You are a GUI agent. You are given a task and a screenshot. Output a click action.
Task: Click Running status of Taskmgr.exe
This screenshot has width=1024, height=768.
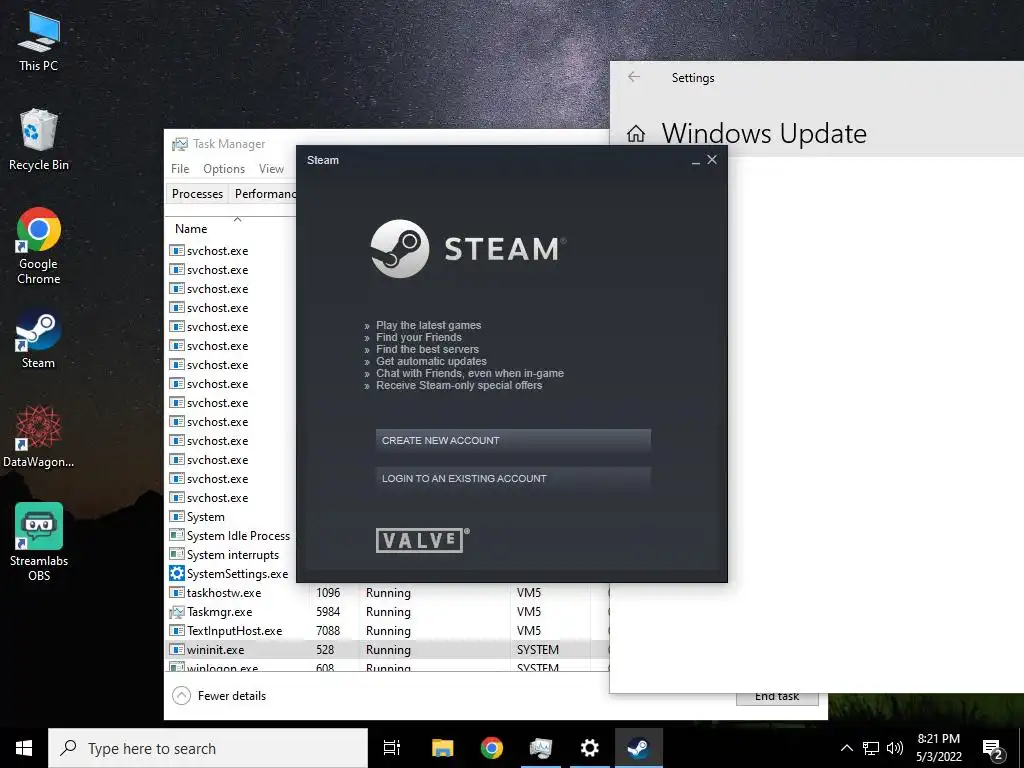(388, 611)
